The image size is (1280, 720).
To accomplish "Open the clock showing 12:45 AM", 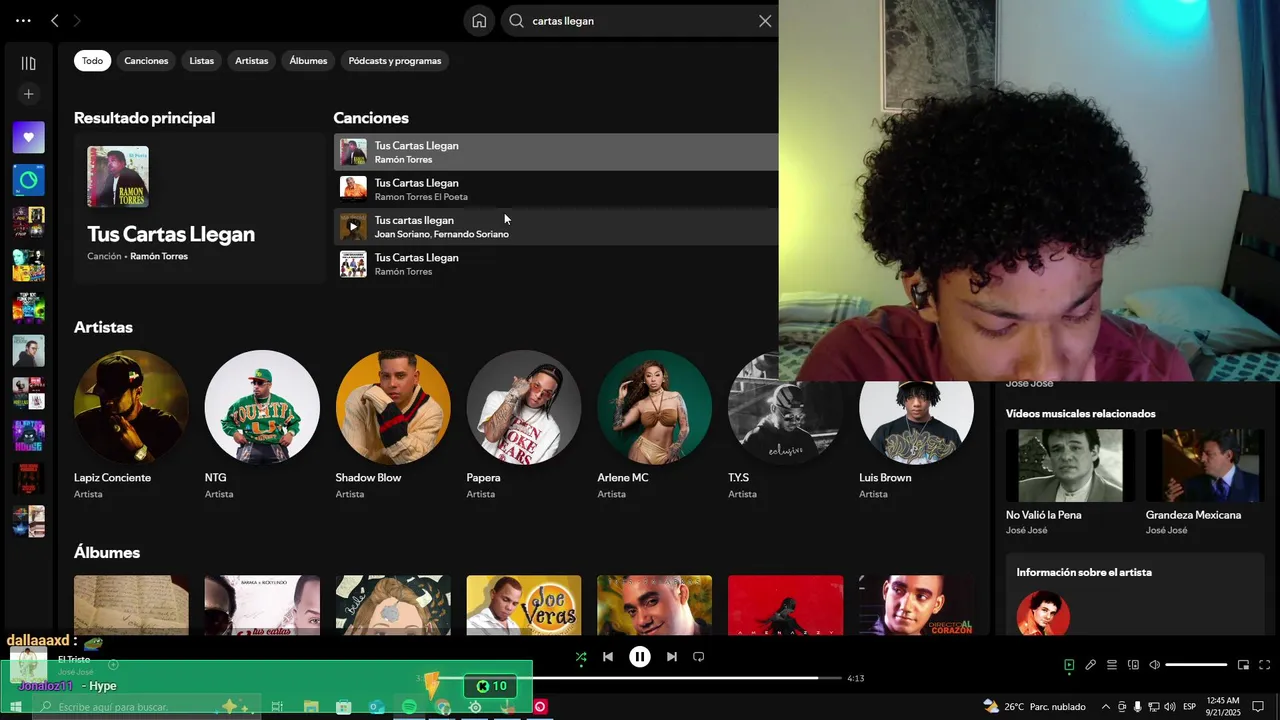I will [x=1223, y=707].
